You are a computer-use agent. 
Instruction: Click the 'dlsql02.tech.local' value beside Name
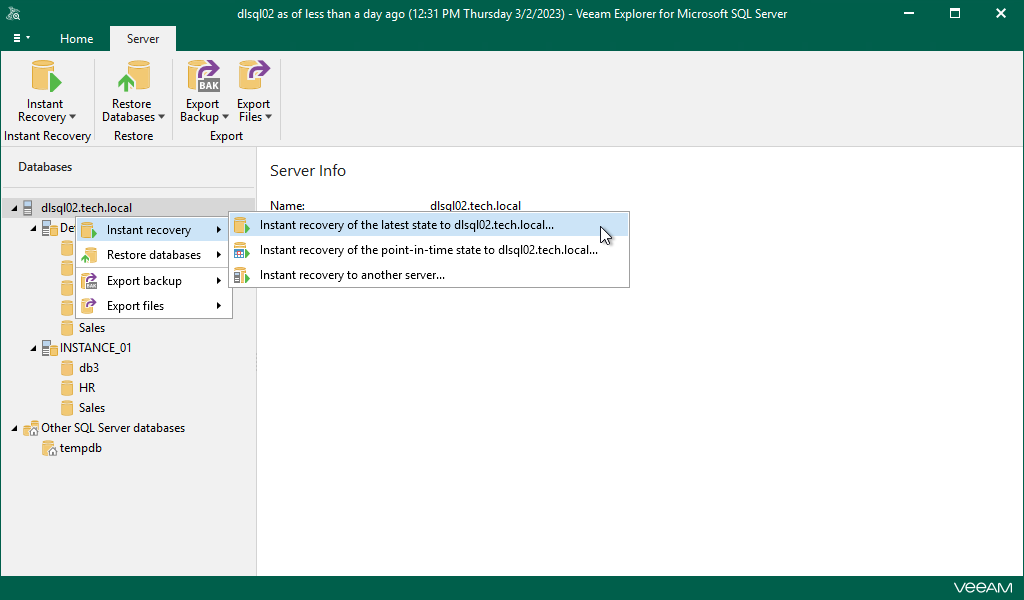coord(475,206)
